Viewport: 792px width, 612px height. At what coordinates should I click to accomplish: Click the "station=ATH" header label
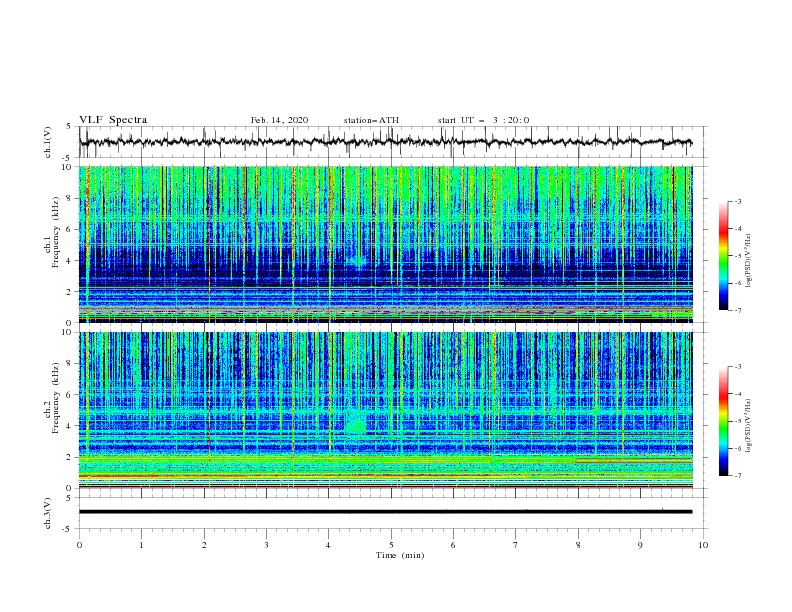(x=371, y=120)
